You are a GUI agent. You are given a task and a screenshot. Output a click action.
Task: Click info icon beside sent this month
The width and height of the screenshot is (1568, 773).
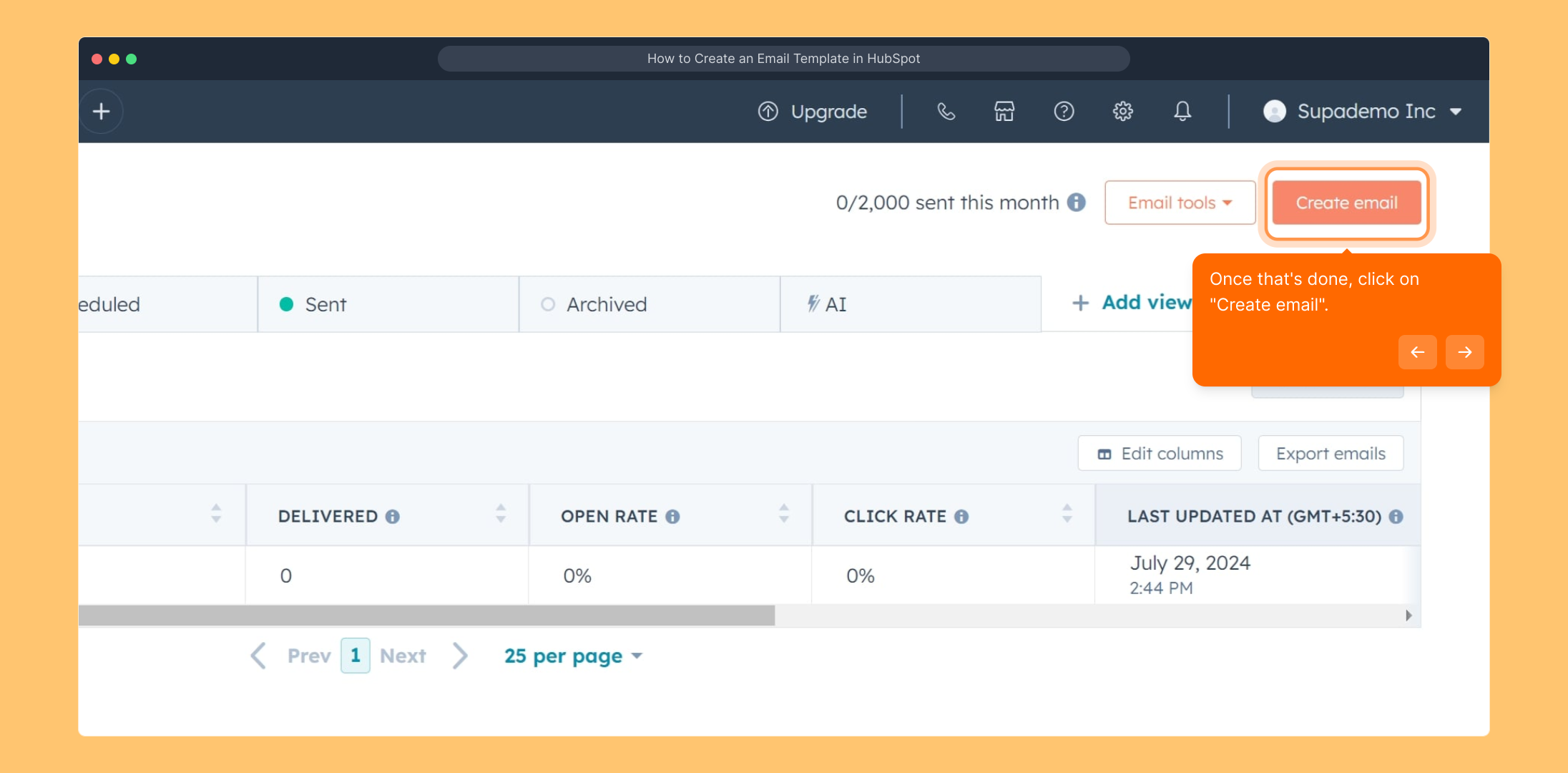[x=1077, y=203]
